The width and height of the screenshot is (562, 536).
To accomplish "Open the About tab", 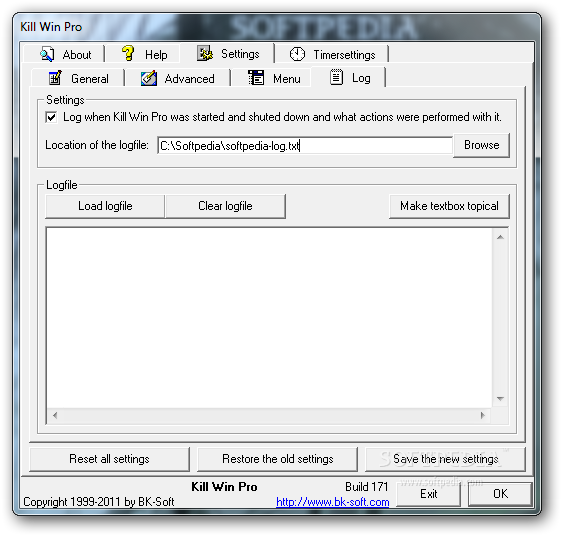I will (x=65, y=54).
